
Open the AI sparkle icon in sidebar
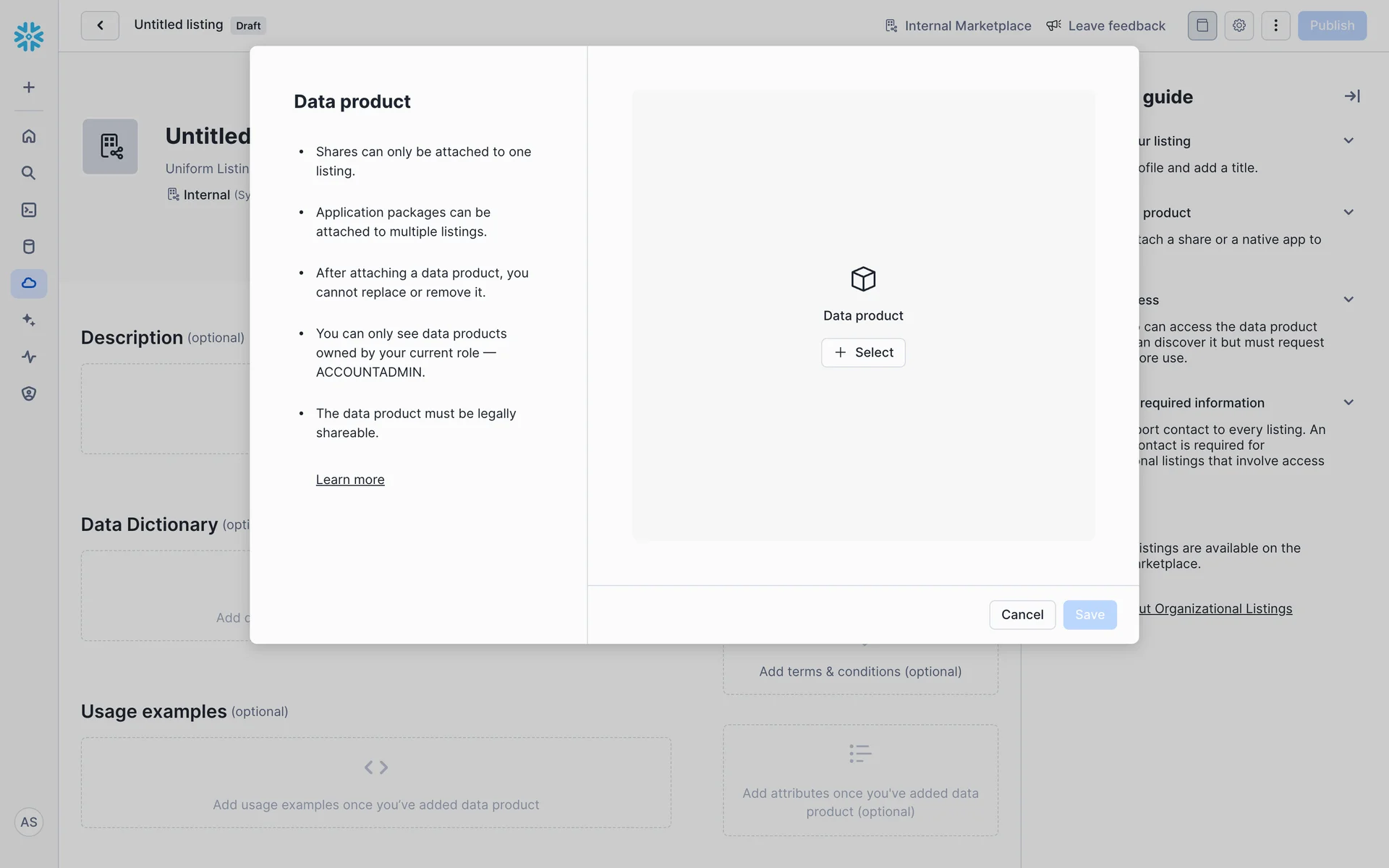click(x=29, y=320)
